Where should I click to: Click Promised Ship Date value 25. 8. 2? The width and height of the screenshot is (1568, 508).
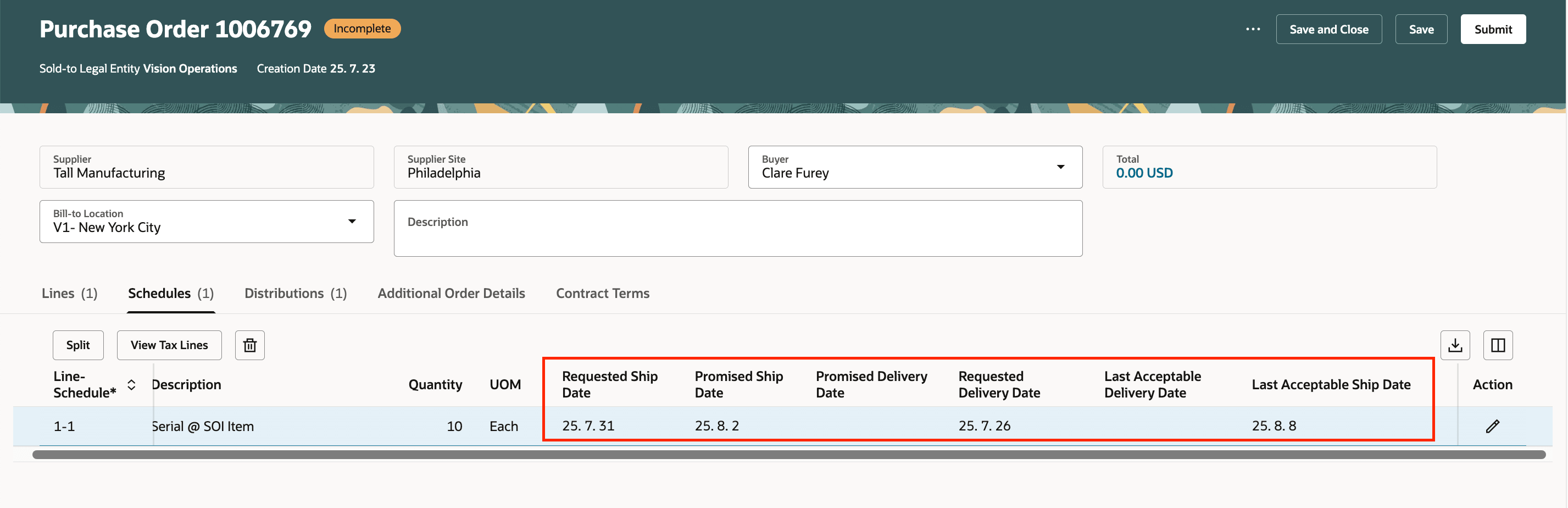tap(716, 426)
